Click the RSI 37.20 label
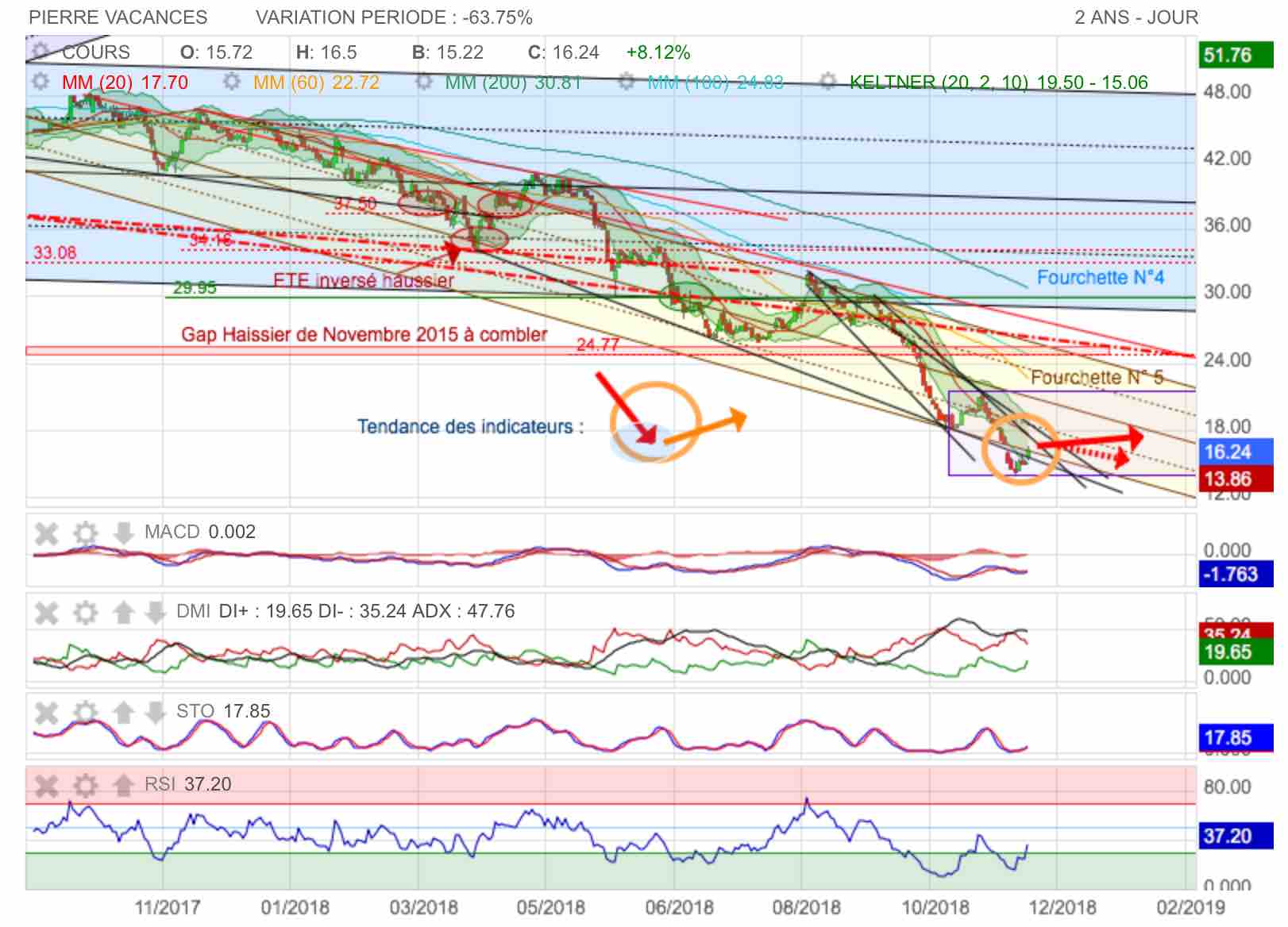Image resolution: width=1288 pixels, height=927 pixels. tap(188, 784)
